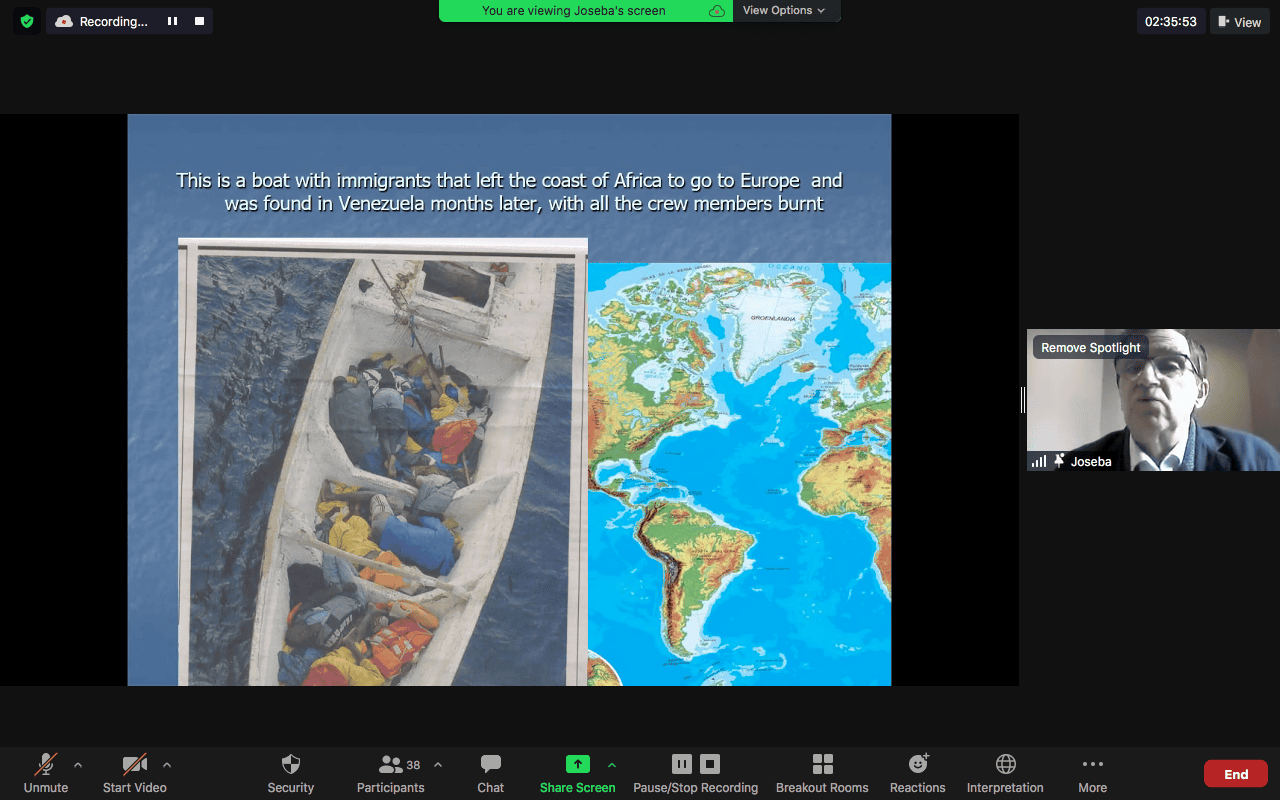1280x800 pixels.
Task: Open the Chat panel
Action: coord(491,773)
